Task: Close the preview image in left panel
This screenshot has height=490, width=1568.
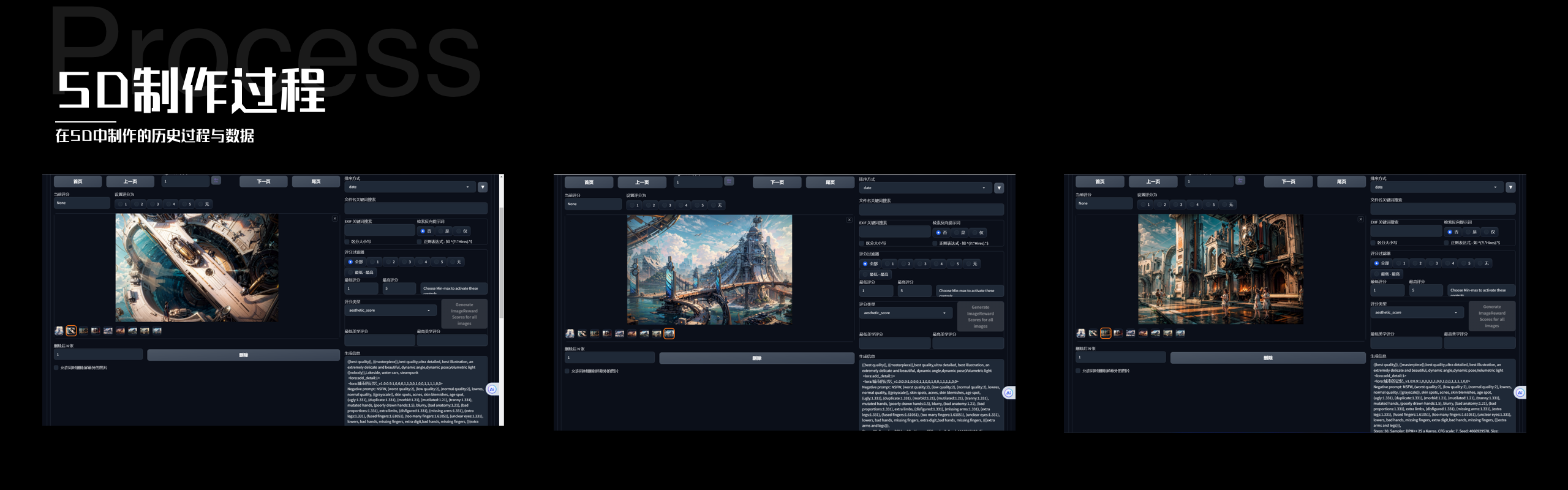Action: coord(334,219)
